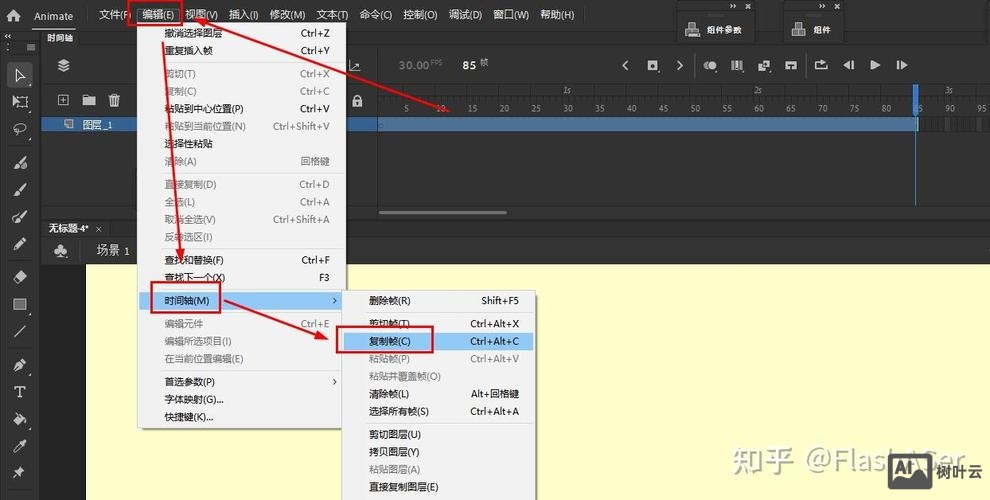
Task: Click the 30.00 FPS frame rate value
Action: 420,65
